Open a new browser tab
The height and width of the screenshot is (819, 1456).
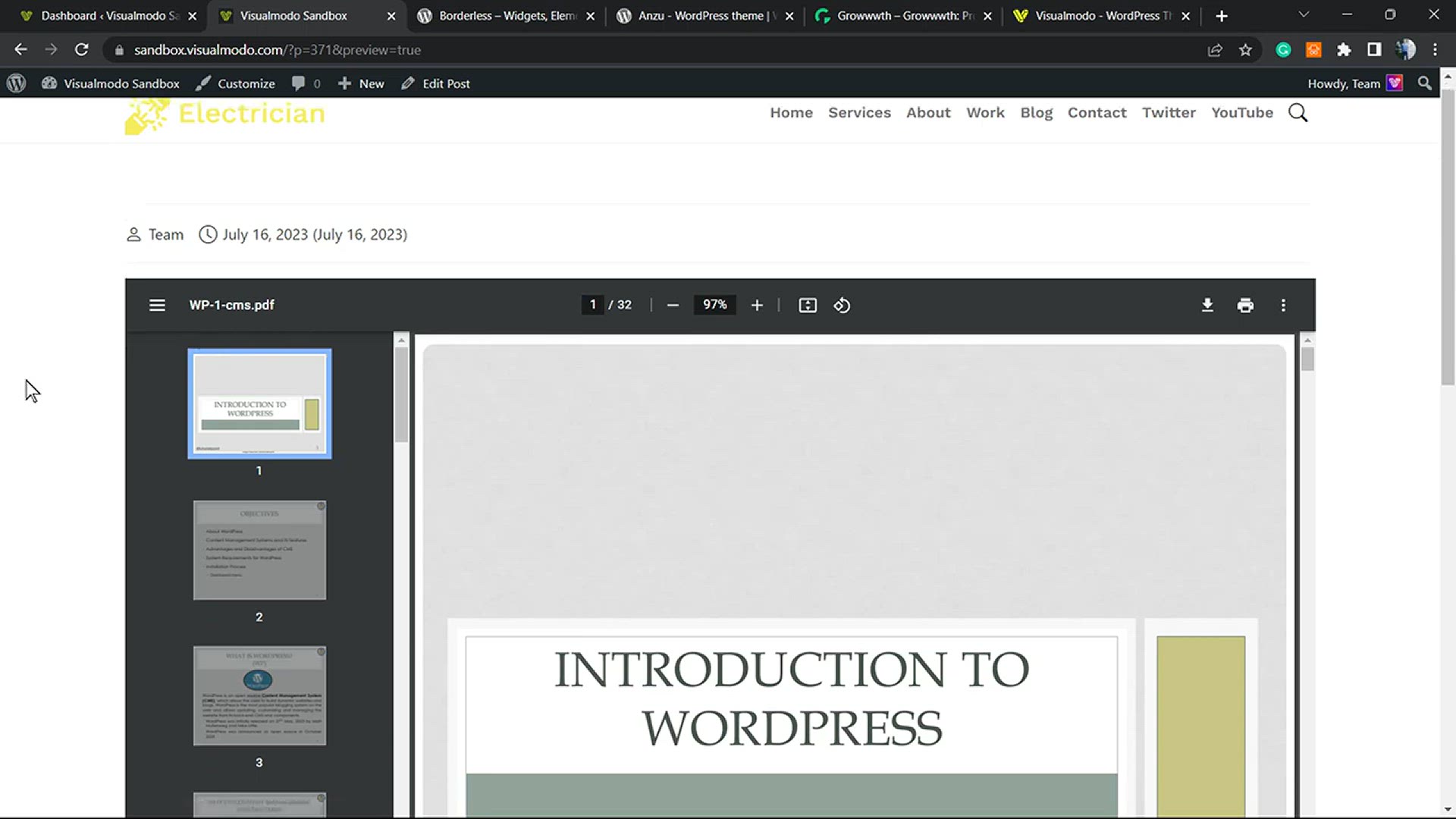[1221, 15]
